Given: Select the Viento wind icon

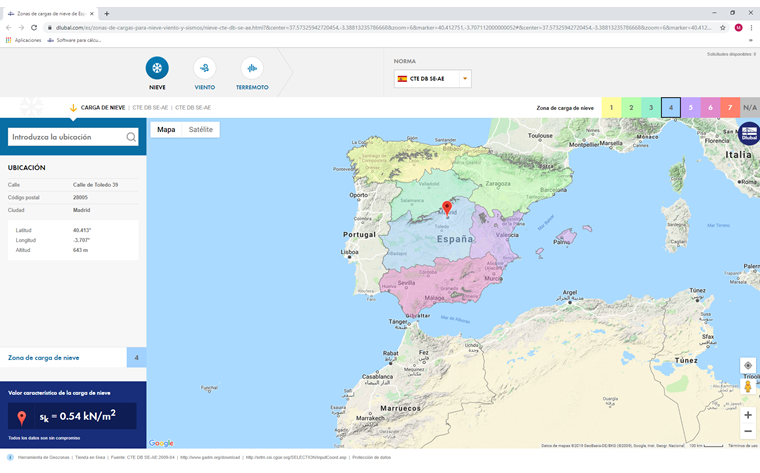Looking at the screenshot, I should 205,68.
